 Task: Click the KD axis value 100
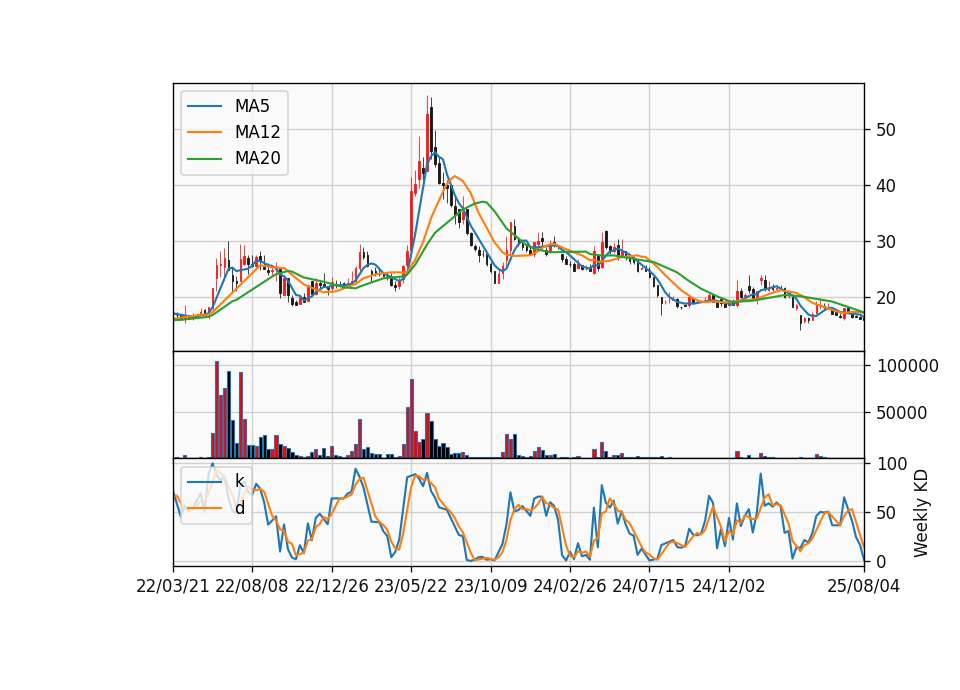pyautogui.click(x=891, y=464)
